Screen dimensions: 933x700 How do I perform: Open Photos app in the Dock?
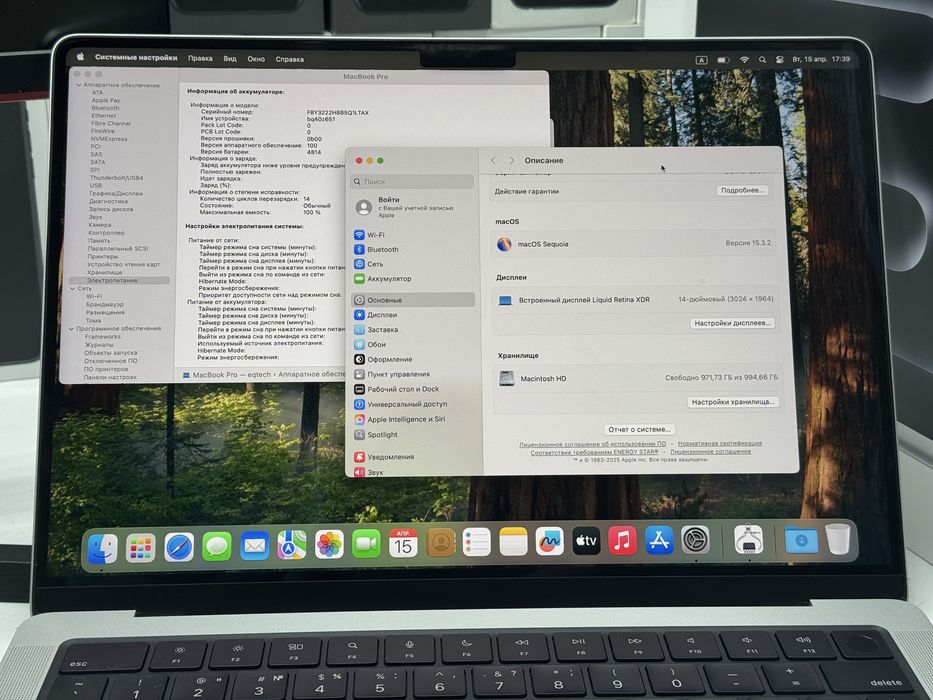tap(329, 545)
